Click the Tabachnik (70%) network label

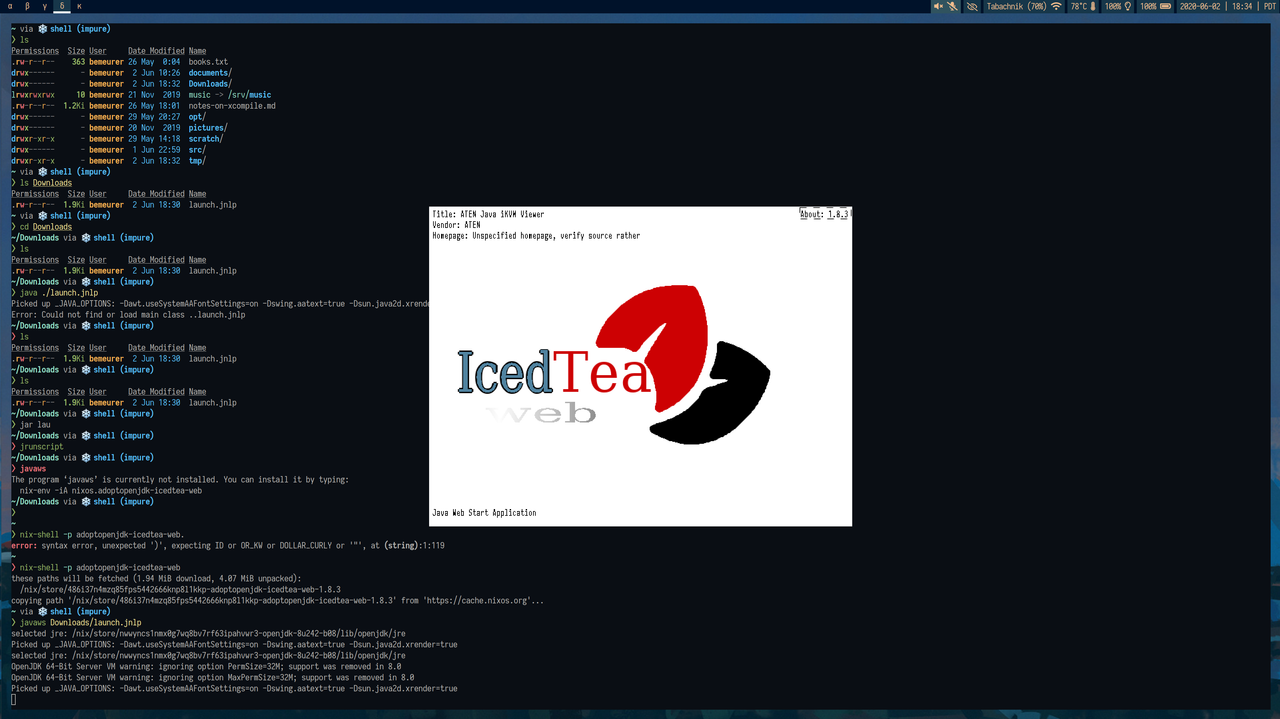pos(1016,6)
